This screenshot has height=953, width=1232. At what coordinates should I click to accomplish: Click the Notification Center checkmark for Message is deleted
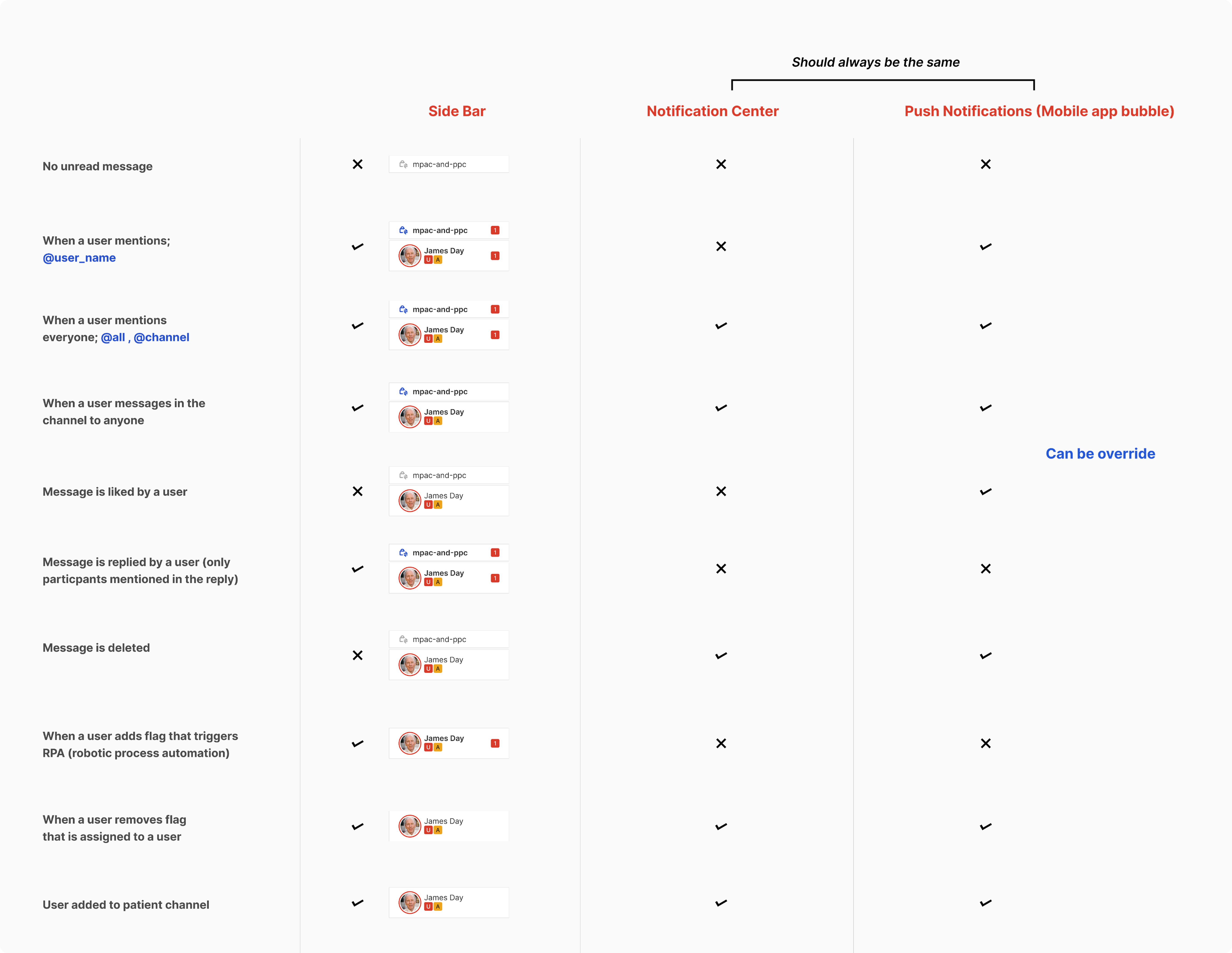(x=721, y=656)
